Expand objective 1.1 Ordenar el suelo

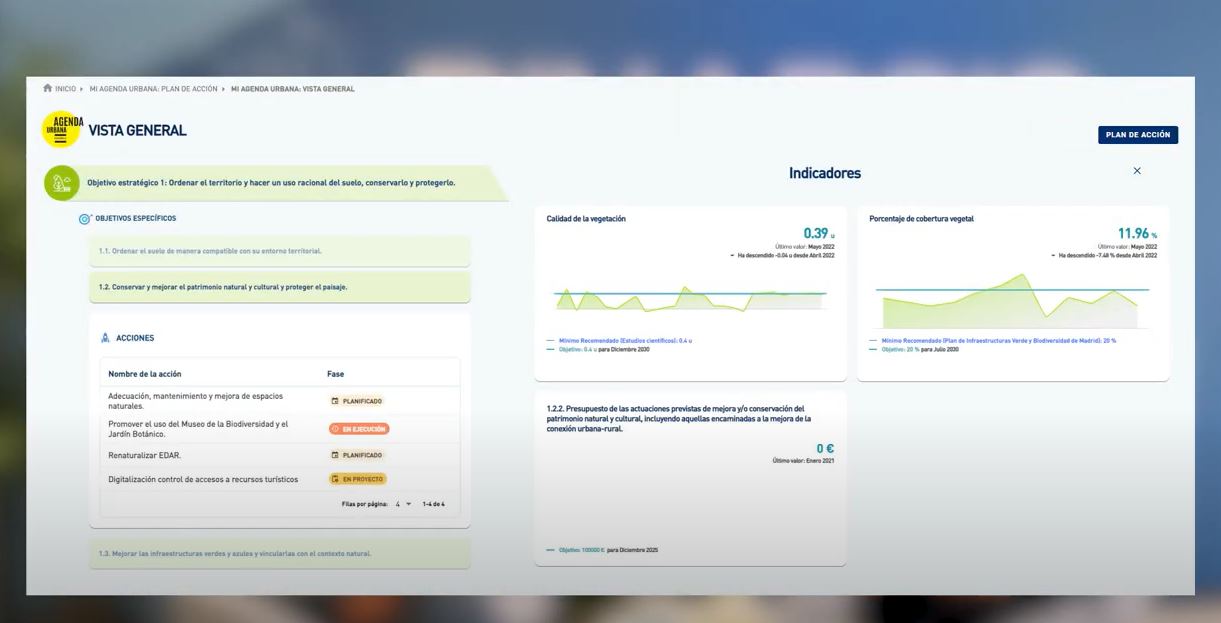[279, 251]
